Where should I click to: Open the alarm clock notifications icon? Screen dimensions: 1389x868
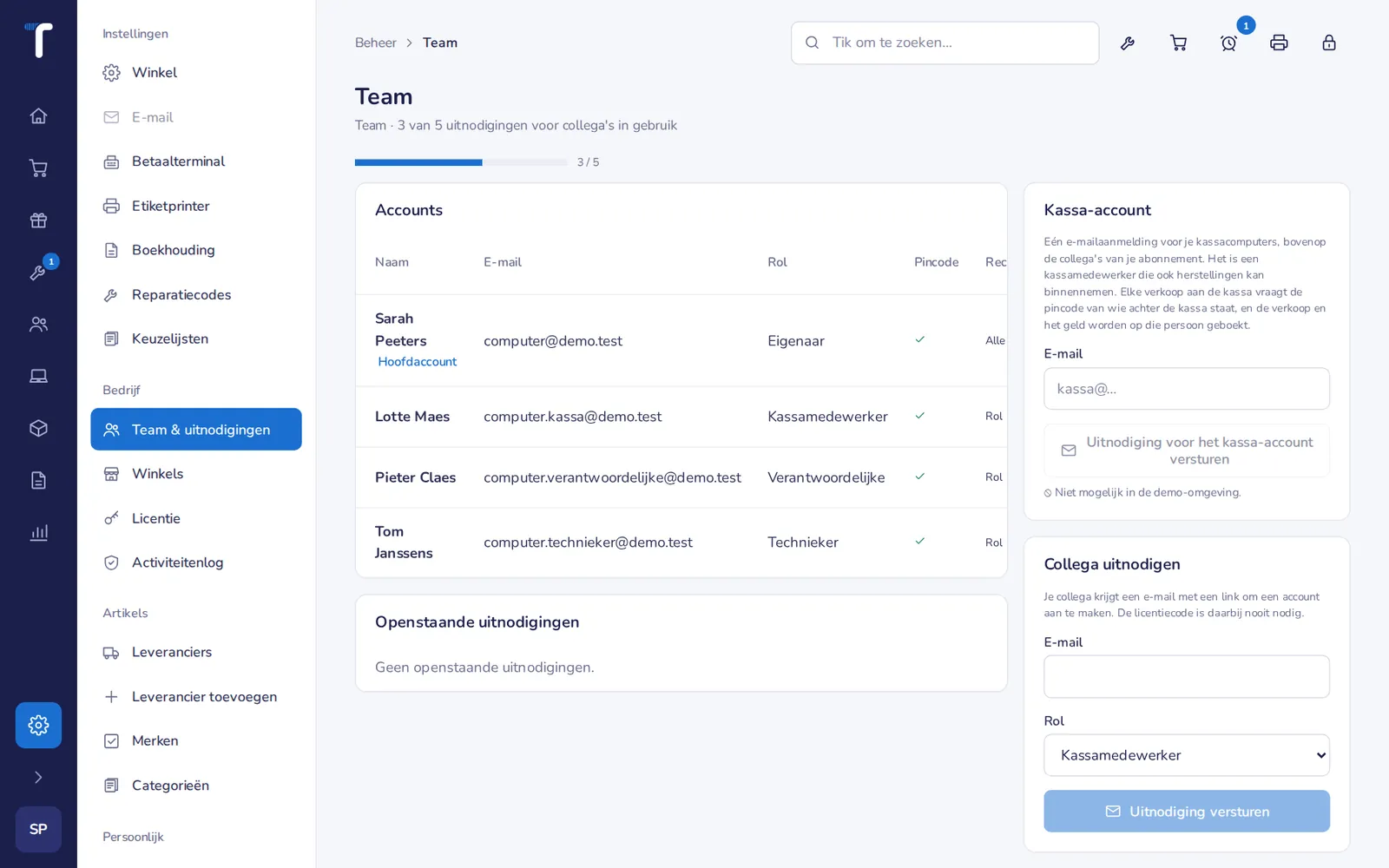[x=1228, y=43]
